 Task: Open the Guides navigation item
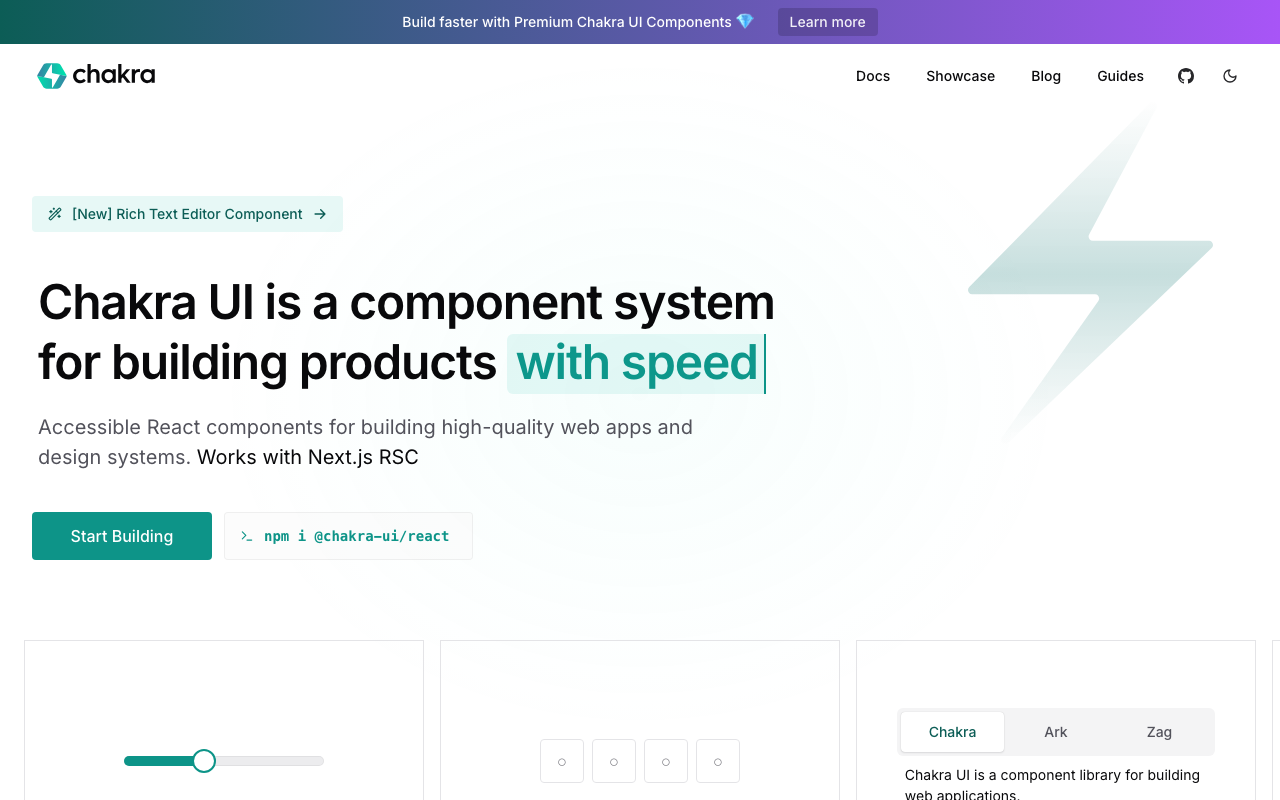point(1120,75)
